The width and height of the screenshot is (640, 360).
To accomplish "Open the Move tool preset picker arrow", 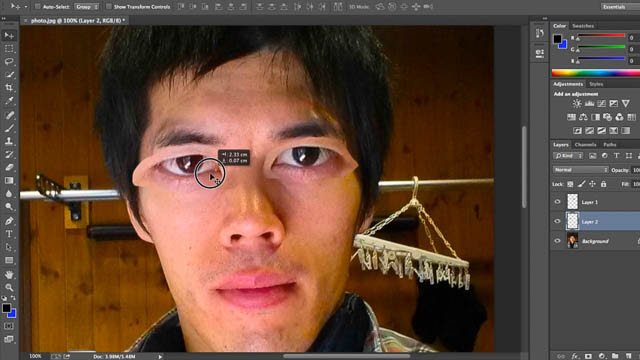I will (26, 7).
